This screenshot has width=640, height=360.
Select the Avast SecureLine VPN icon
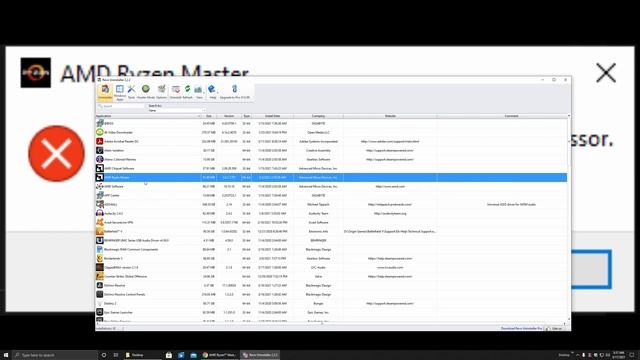pos(100,222)
